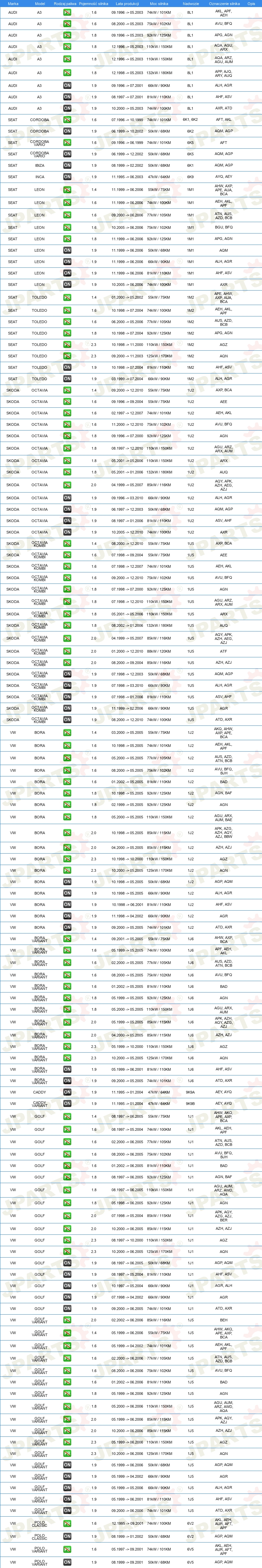The image size is (262, 1568).
Task: Click the diesel ON icon in the VW CADDY VARIANT row
Action: pyautogui.click(x=67, y=1104)
